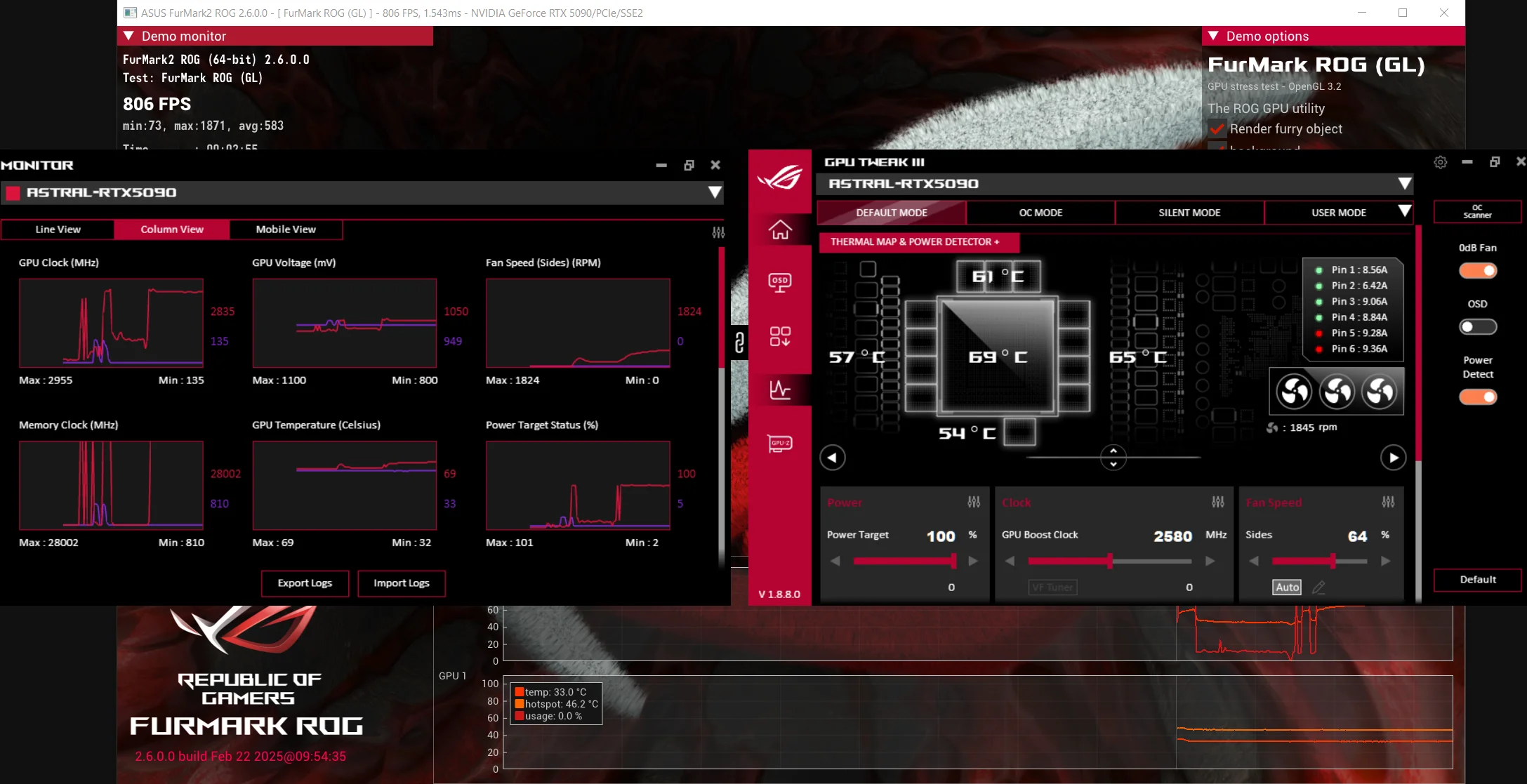Viewport: 1527px width, 784px height.
Task: Increase GPU Boost Clock with right arrow
Action: [x=1210, y=561]
